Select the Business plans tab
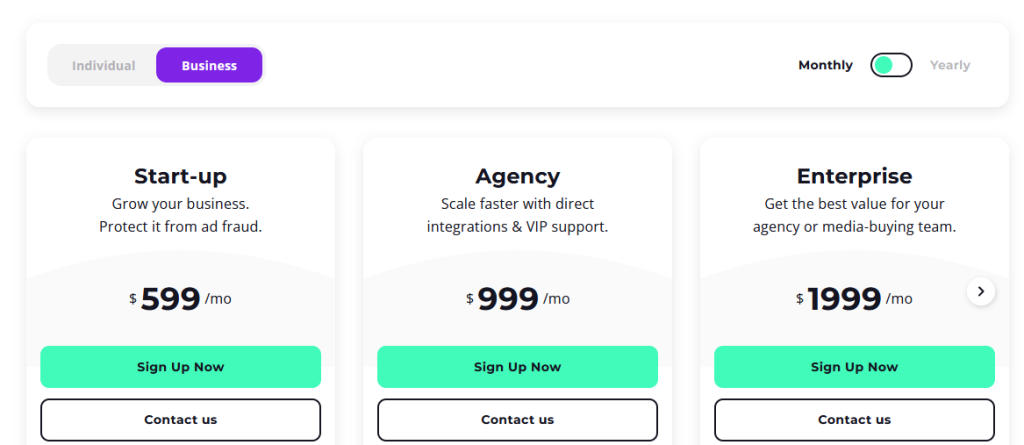Viewport: 1024px width, 445px height. [x=209, y=65]
